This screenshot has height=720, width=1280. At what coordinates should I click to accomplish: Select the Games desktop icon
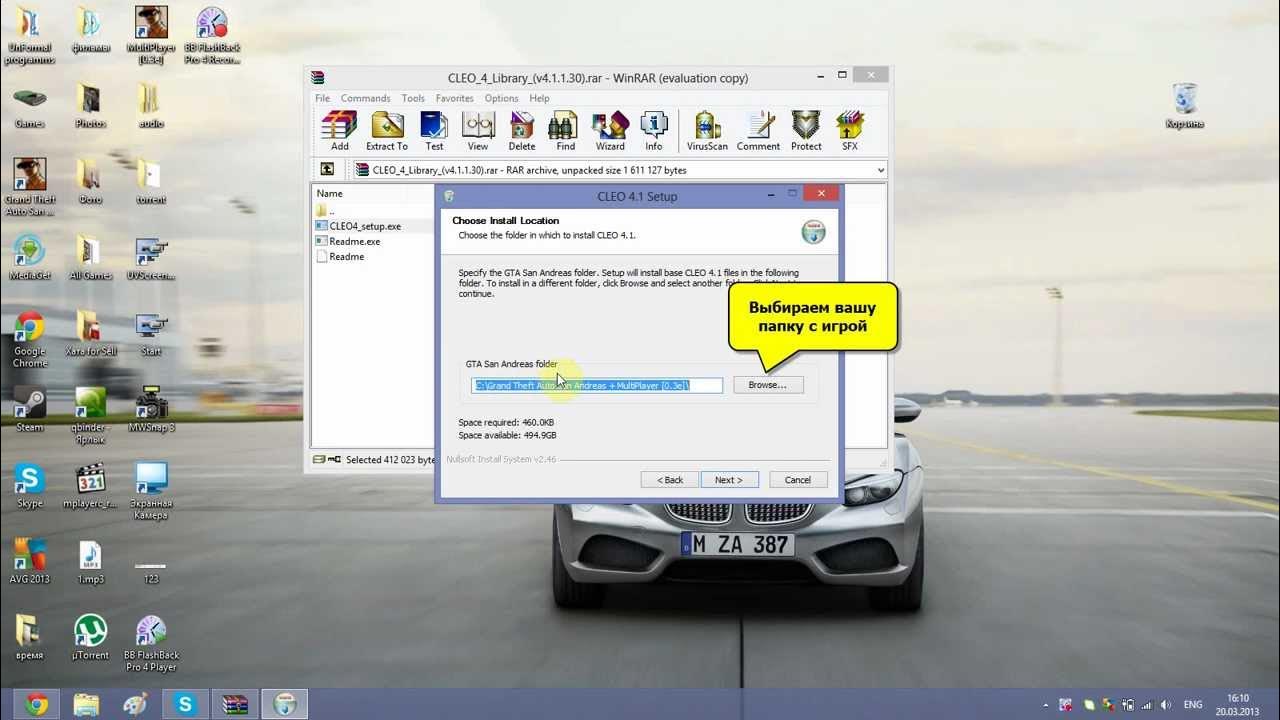(30, 105)
